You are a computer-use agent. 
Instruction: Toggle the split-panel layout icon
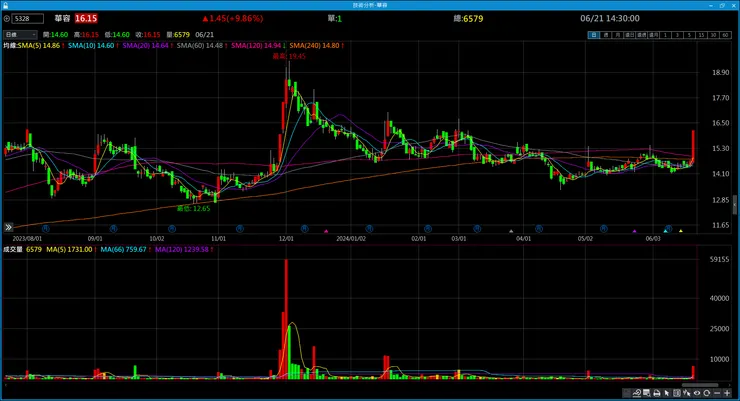pos(677,393)
